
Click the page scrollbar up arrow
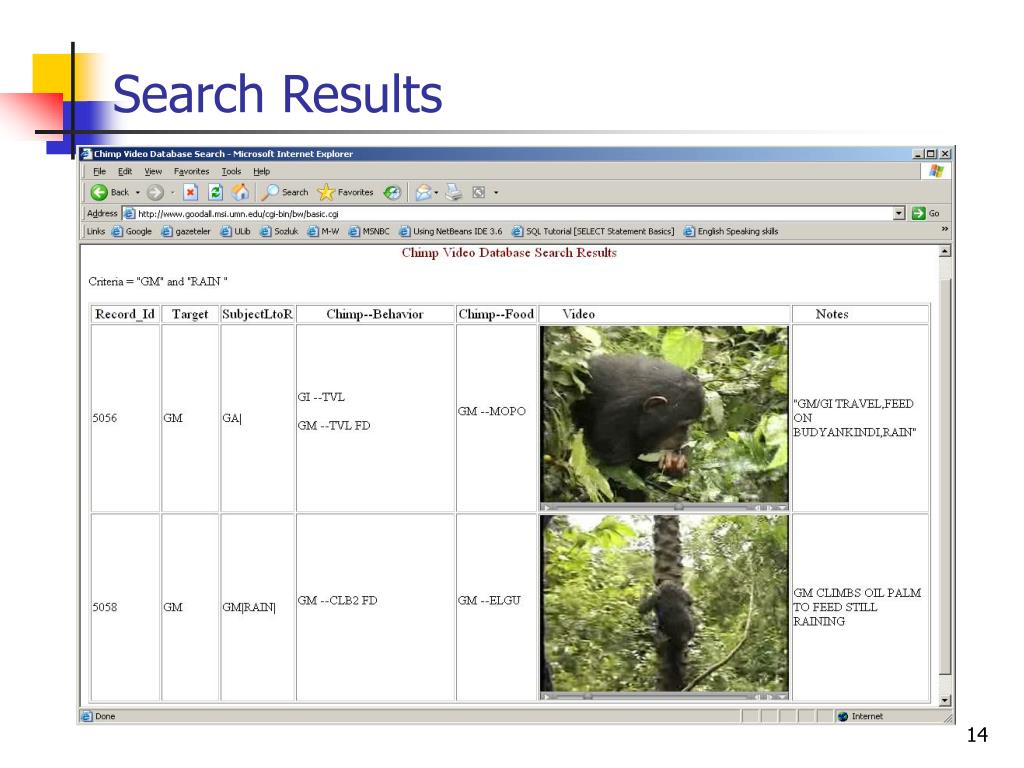coord(944,251)
